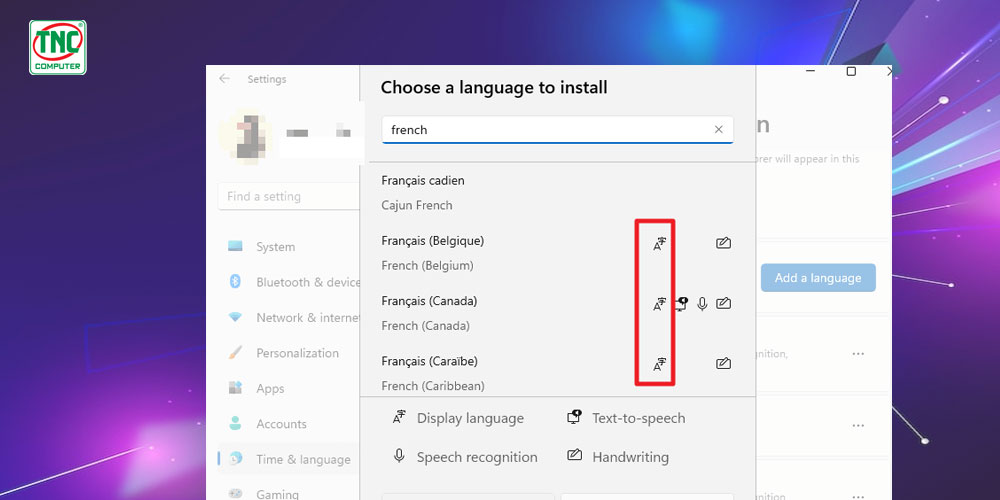Click the Handwriting legend label
Screen dimensions: 1000x500
tap(630, 457)
